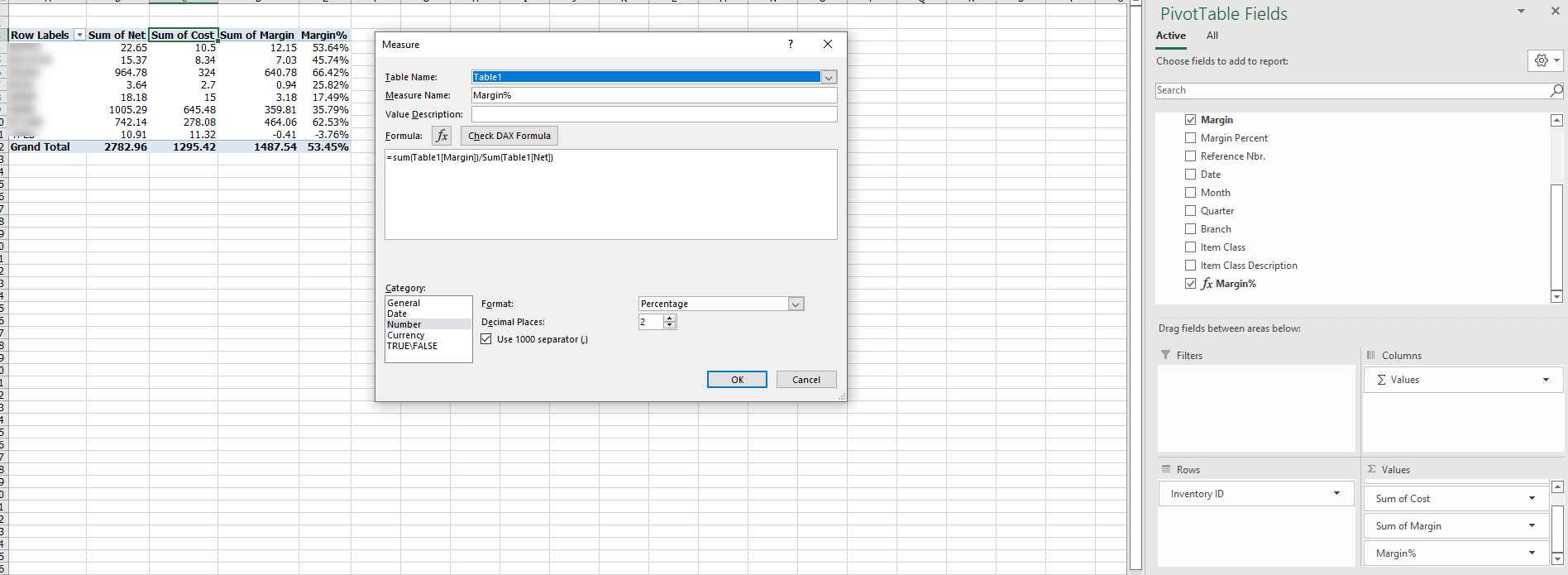Increase the Decimal Places spinner value

(x=670, y=319)
